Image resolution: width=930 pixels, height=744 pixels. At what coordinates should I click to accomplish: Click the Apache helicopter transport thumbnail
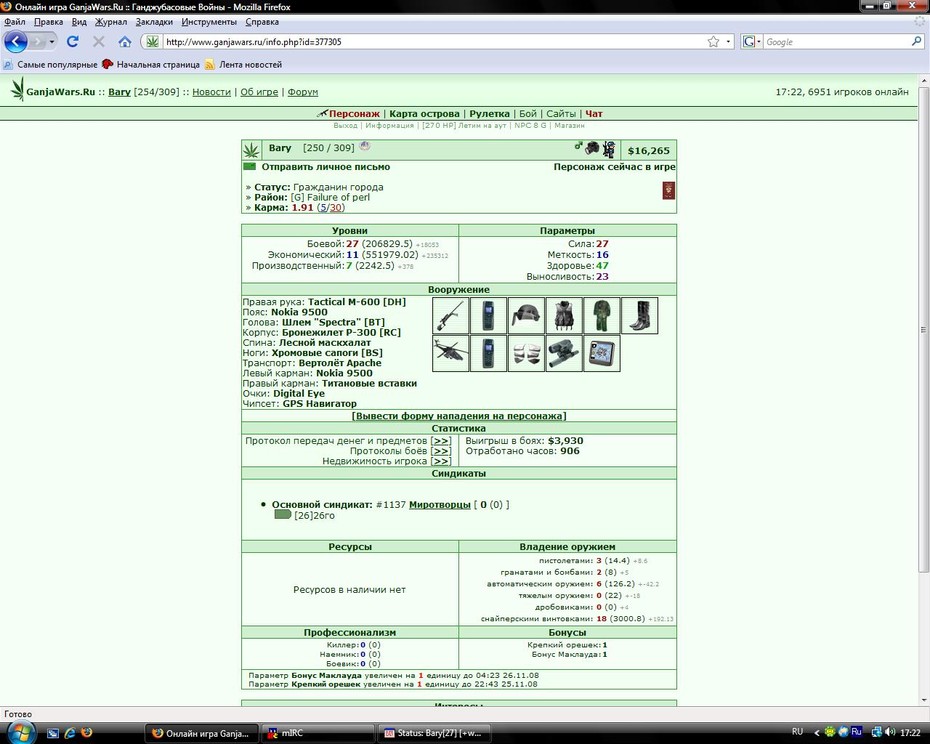(x=451, y=353)
